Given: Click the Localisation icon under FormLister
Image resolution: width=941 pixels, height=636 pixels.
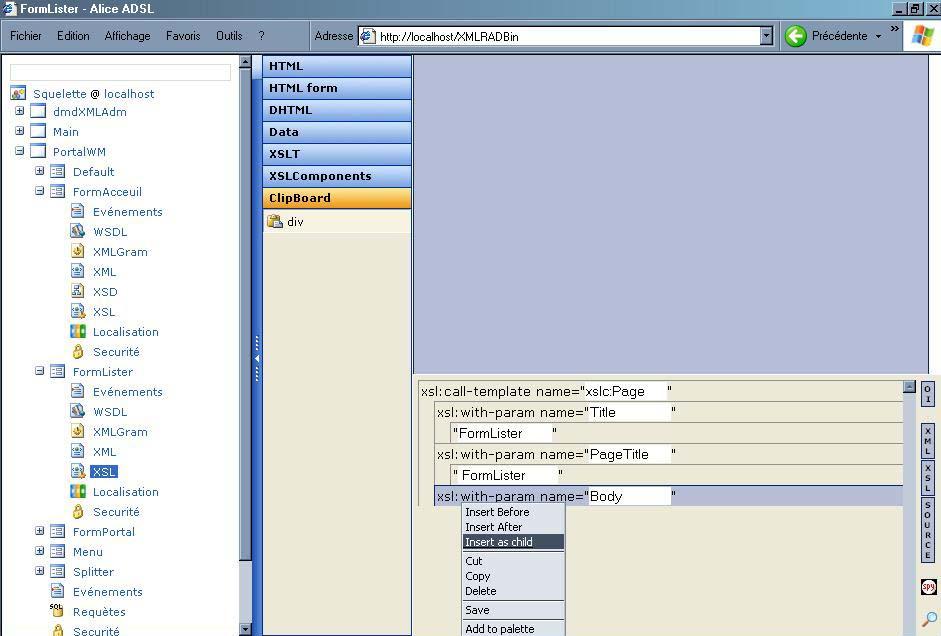Looking at the screenshot, I should click(78, 491).
